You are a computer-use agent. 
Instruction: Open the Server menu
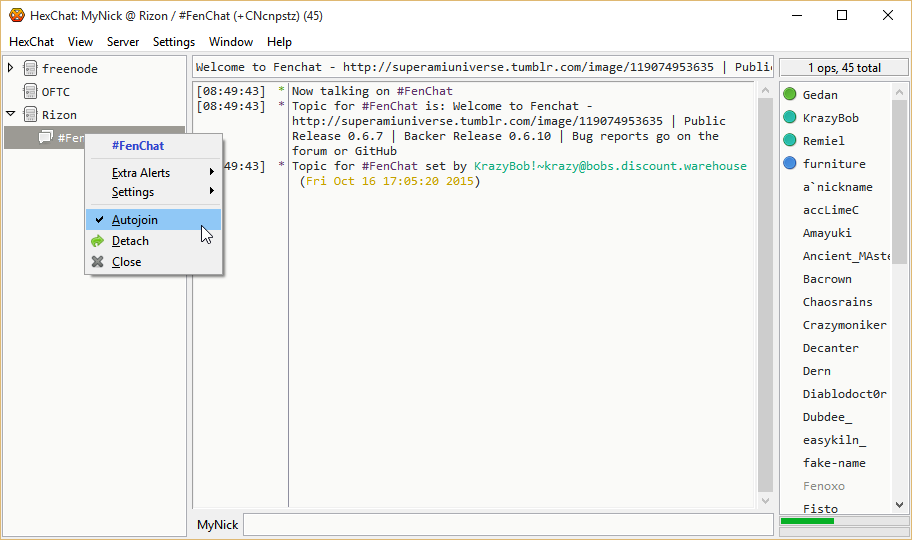[123, 42]
